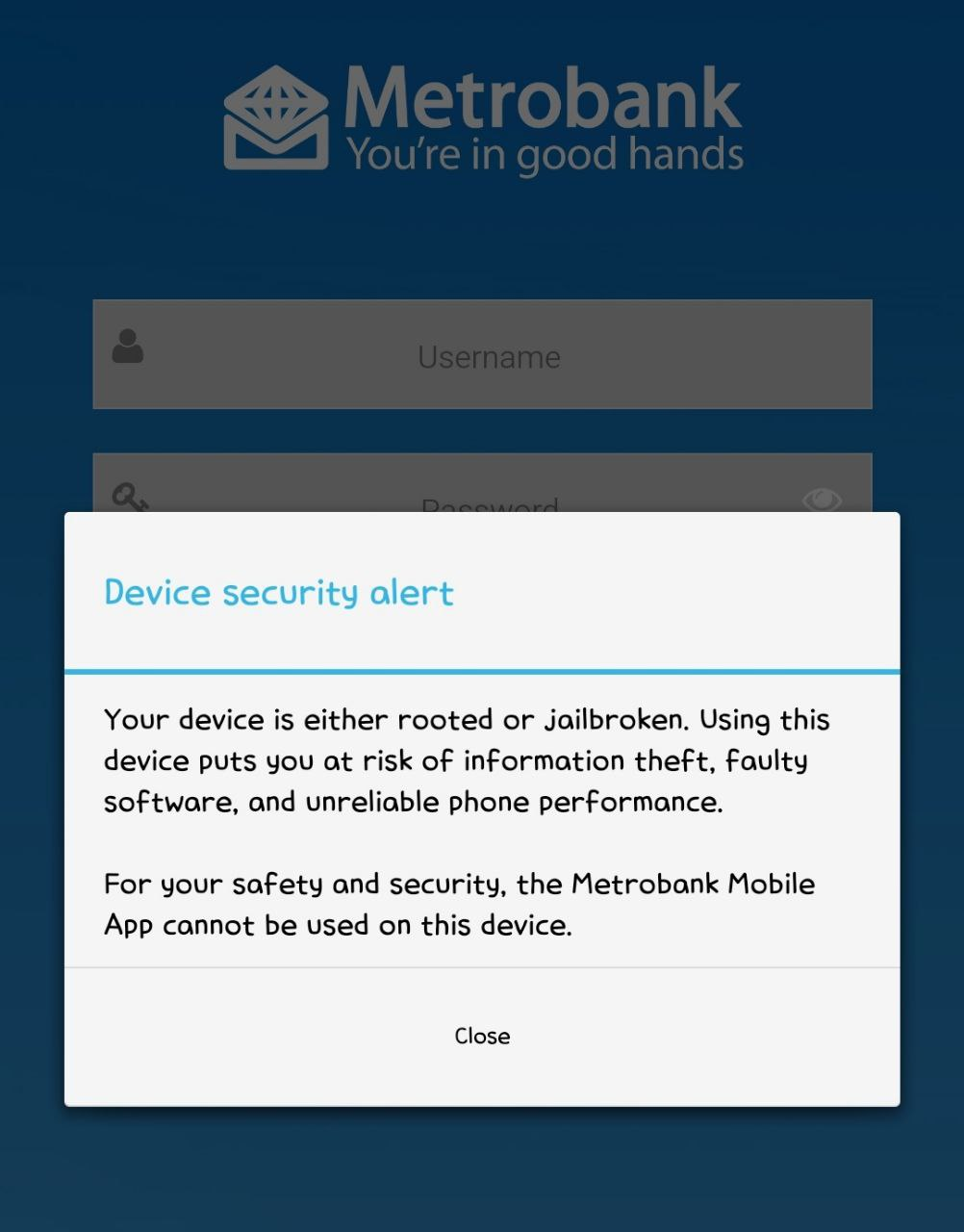This screenshot has height=1232, width=964.
Task: Dismiss the alert with Close
Action: pyautogui.click(x=482, y=1036)
